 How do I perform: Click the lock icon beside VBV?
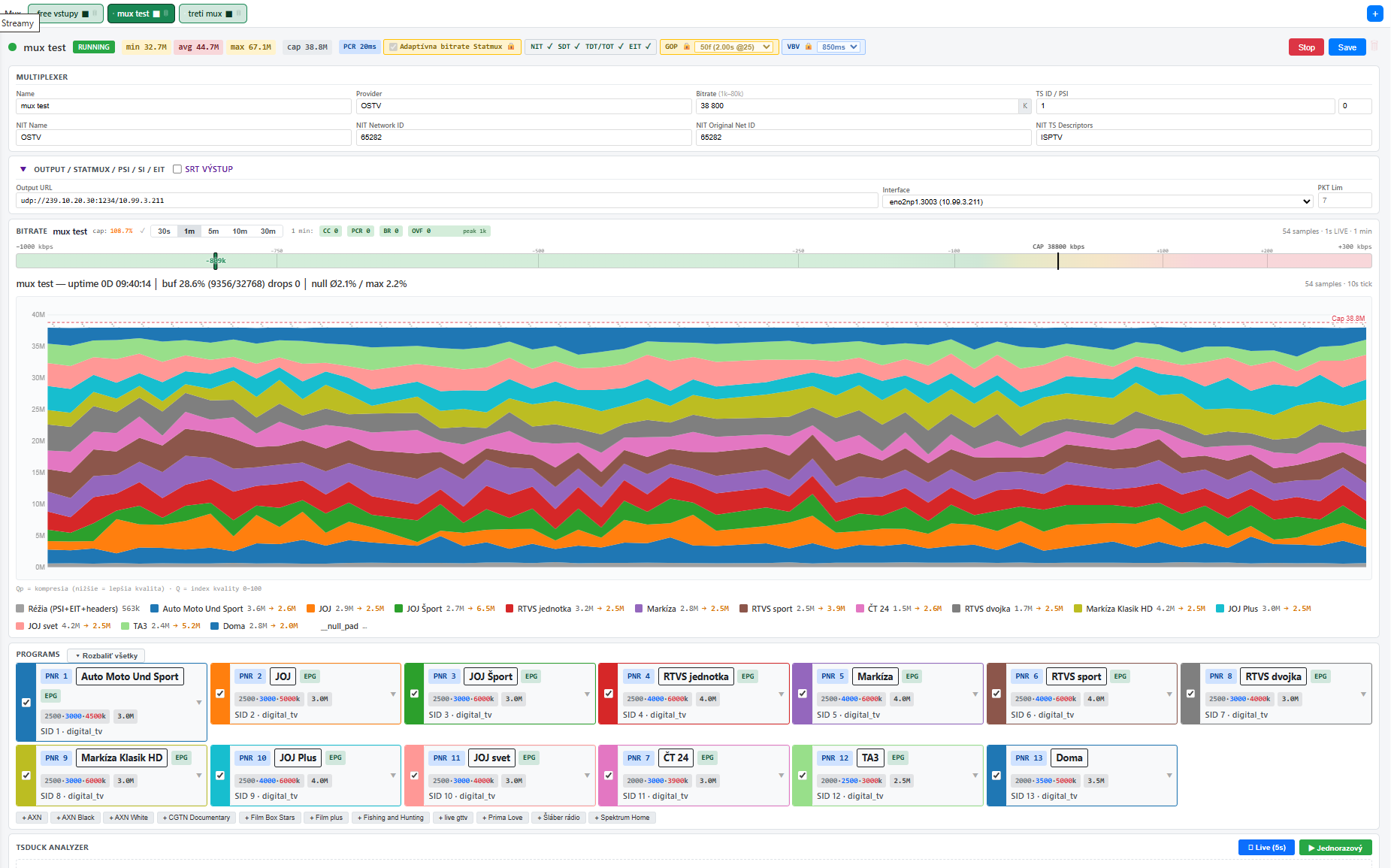click(x=809, y=47)
